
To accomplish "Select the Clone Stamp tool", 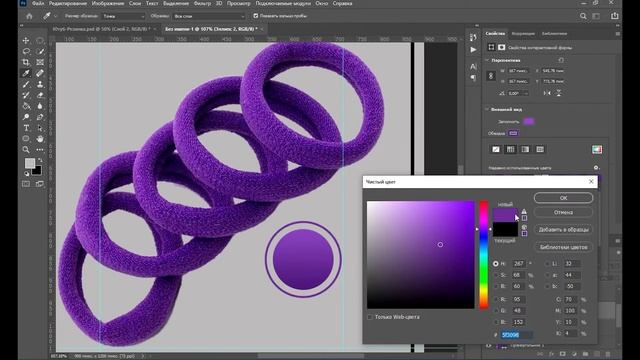I will click(x=40, y=84).
